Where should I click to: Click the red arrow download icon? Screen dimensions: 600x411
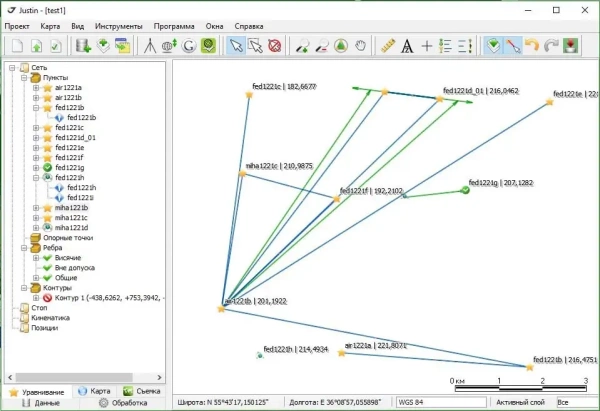(x=571, y=46)
